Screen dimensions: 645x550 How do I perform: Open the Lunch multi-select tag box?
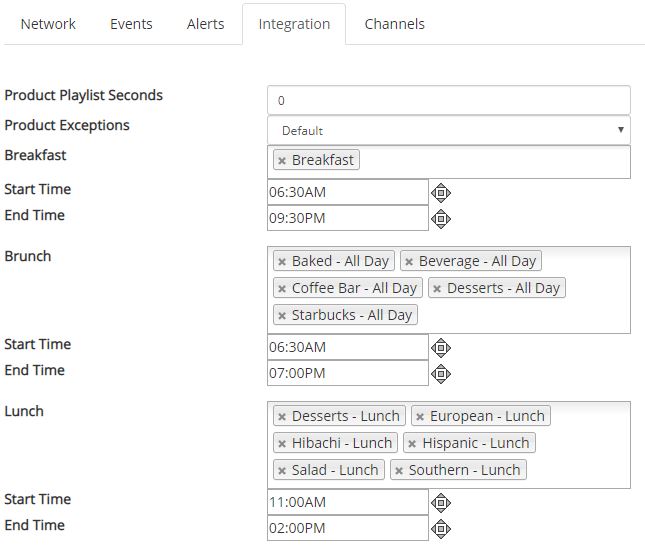pyautogui.click(x=449, y=445)
